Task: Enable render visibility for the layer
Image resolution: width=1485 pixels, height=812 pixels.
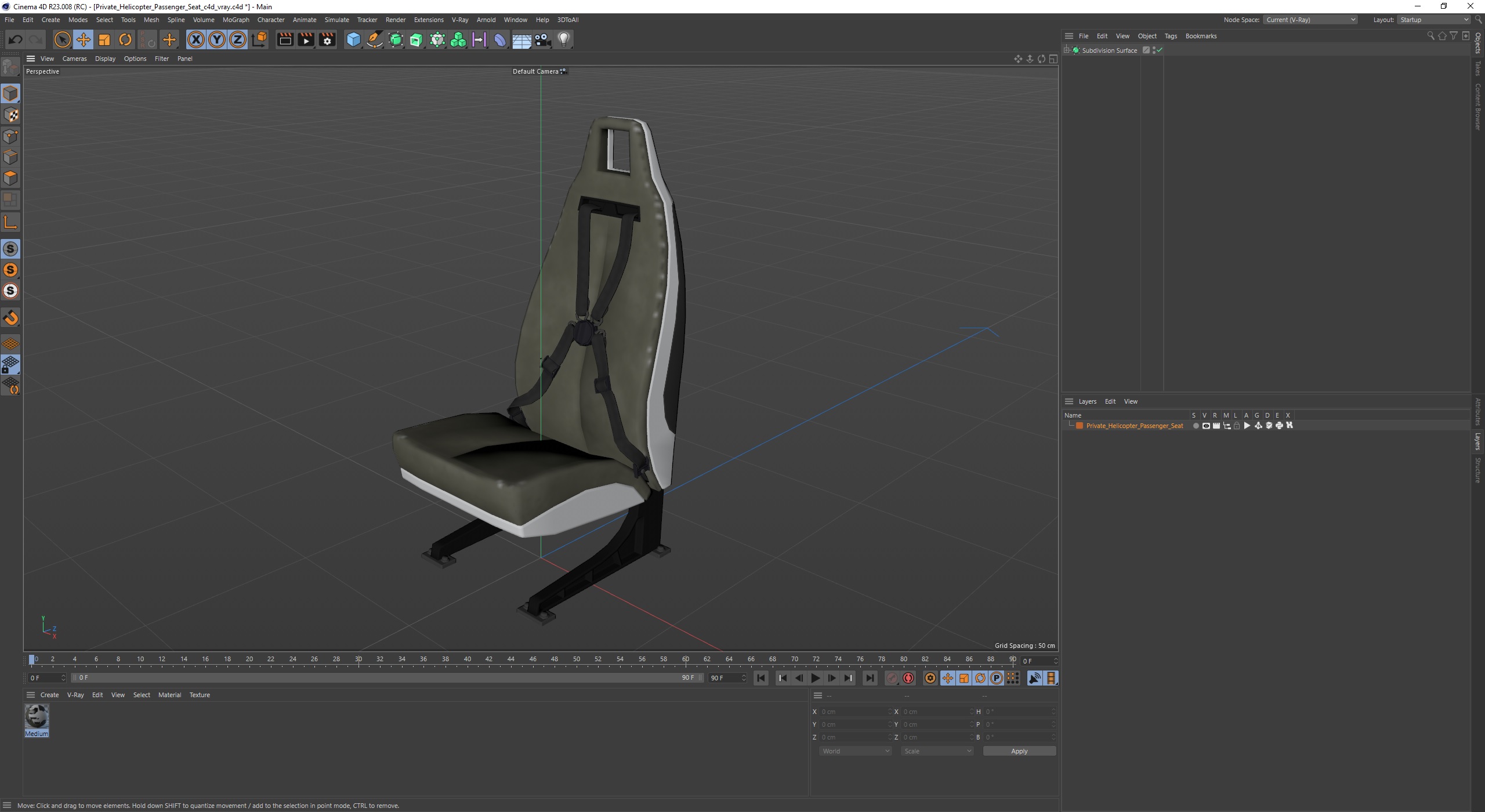Action: 1215,425
